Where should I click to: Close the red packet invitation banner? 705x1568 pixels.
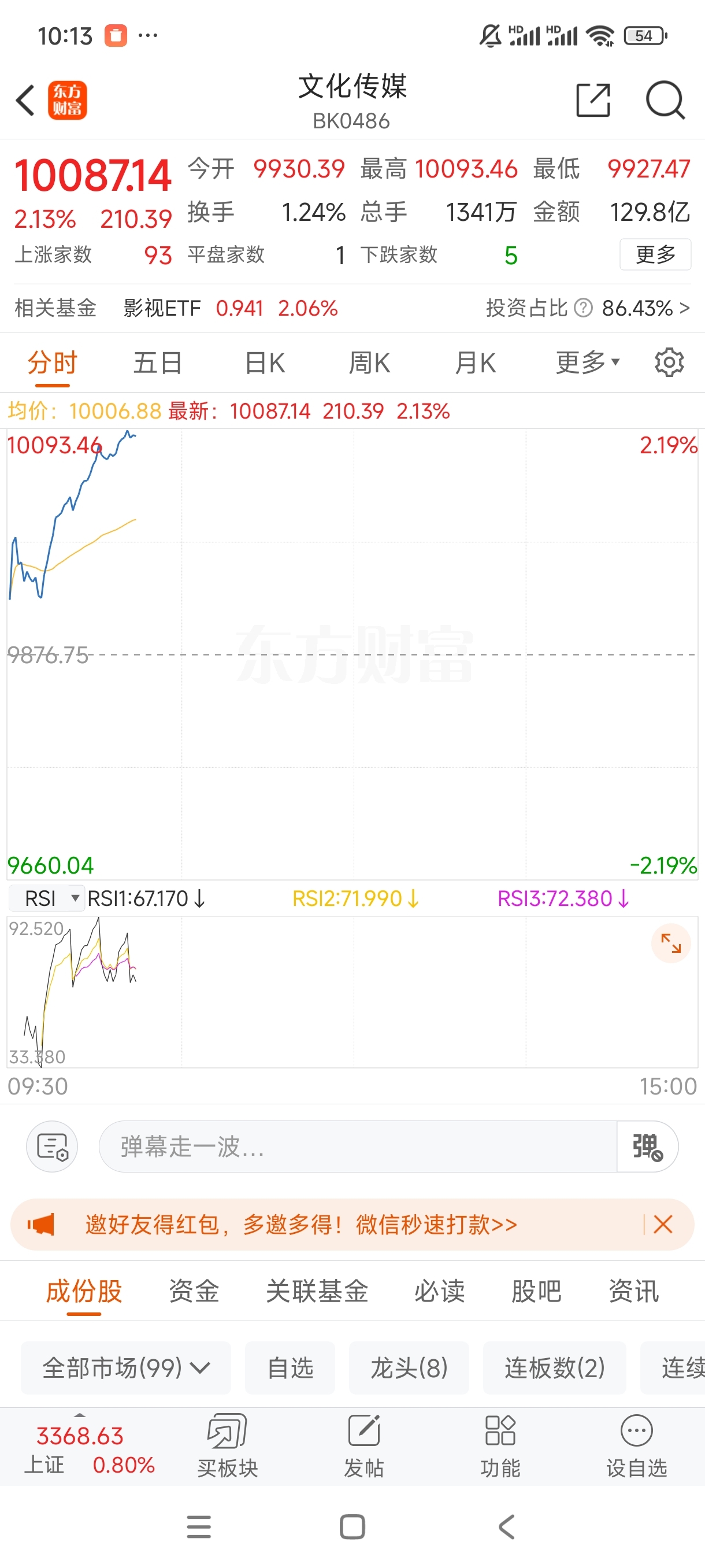[662, 1225]
